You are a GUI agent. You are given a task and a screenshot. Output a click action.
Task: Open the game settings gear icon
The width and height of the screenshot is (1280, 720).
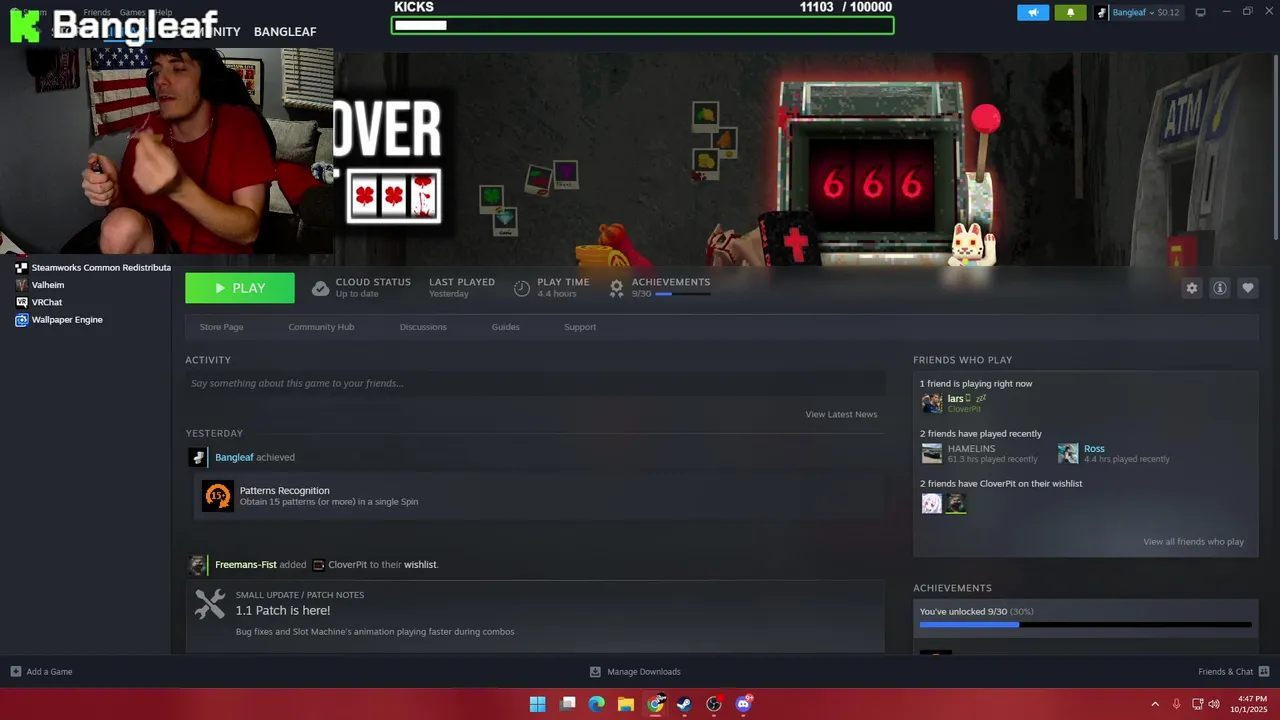[1191, 288]
